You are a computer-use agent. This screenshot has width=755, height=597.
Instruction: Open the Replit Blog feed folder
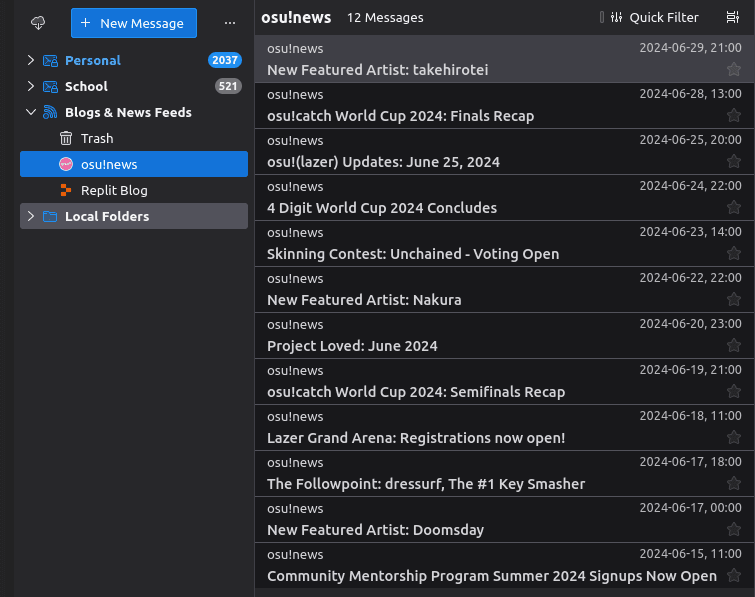pyautogui.click(x=113, y=190)
